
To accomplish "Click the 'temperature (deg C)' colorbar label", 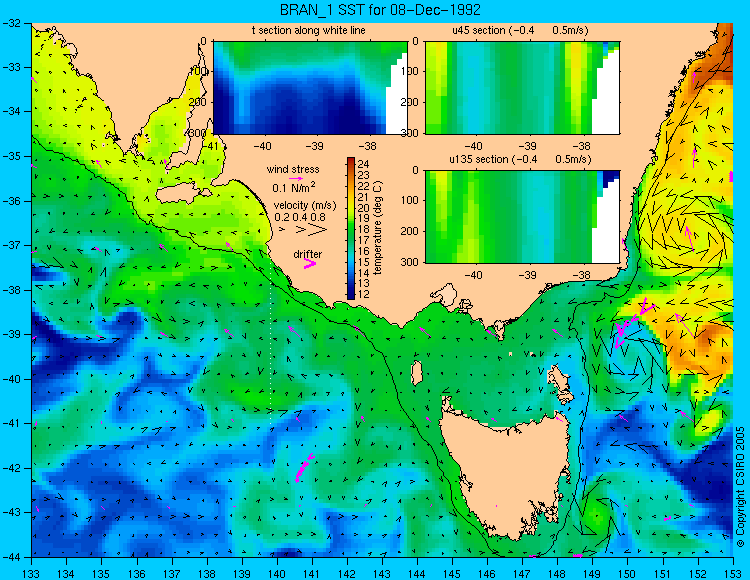I will tap(378, 228).
